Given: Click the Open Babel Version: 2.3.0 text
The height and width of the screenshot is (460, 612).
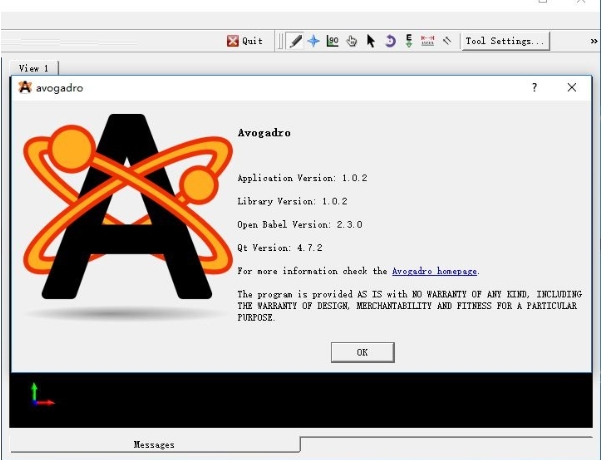Looking at the screenshot, I should point(300,225).
